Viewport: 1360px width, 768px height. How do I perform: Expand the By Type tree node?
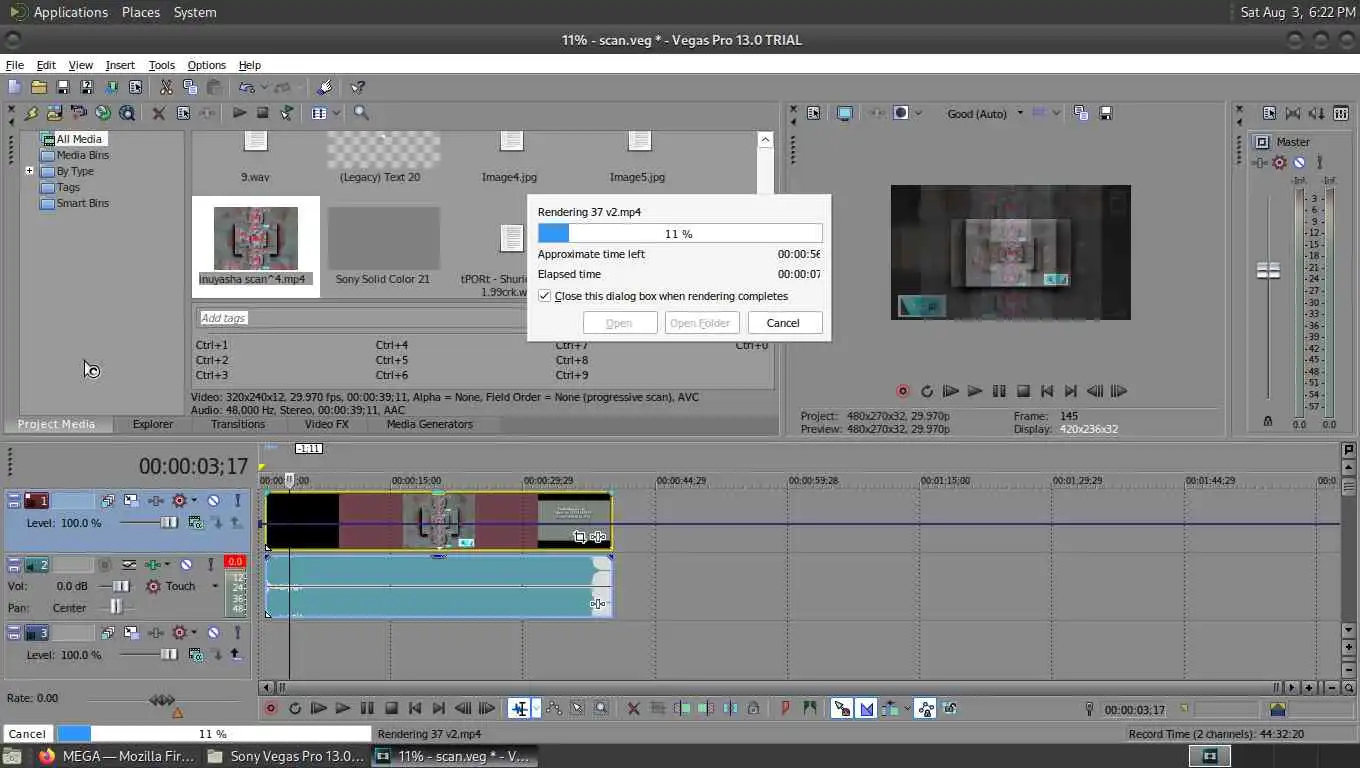30,171
